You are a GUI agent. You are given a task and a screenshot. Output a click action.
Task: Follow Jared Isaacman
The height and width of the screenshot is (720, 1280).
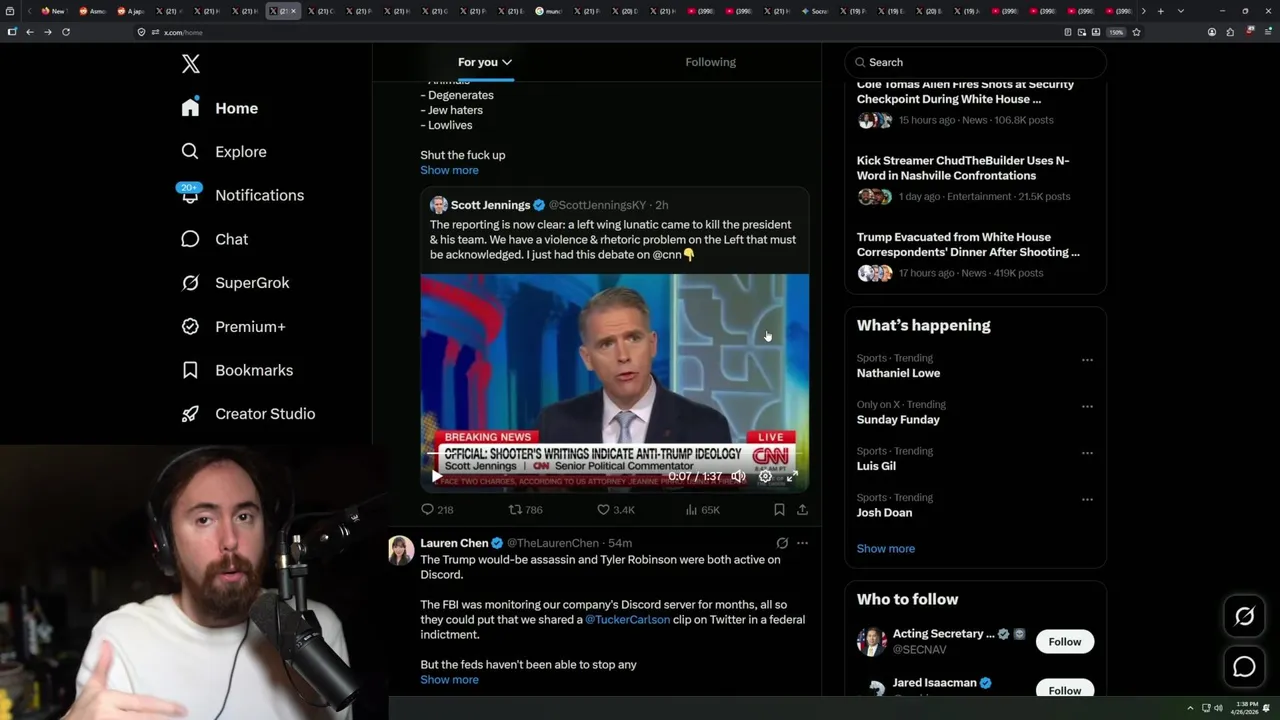[1064, 689]
